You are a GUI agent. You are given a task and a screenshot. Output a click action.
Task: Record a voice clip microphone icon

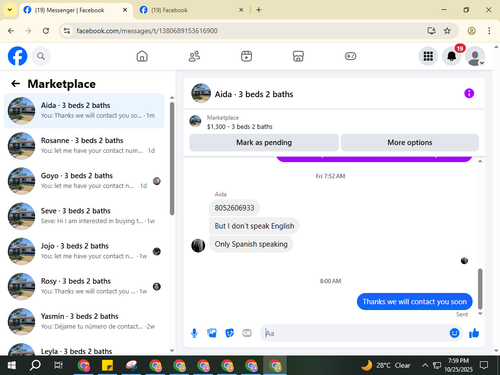coord(194,333)
